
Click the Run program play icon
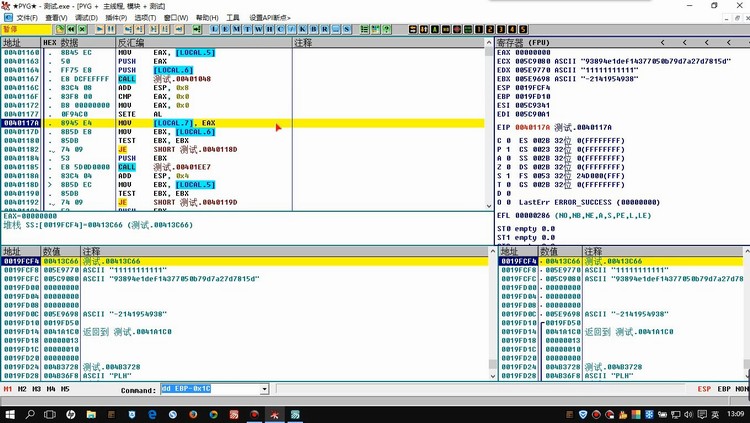coord(99,29)
